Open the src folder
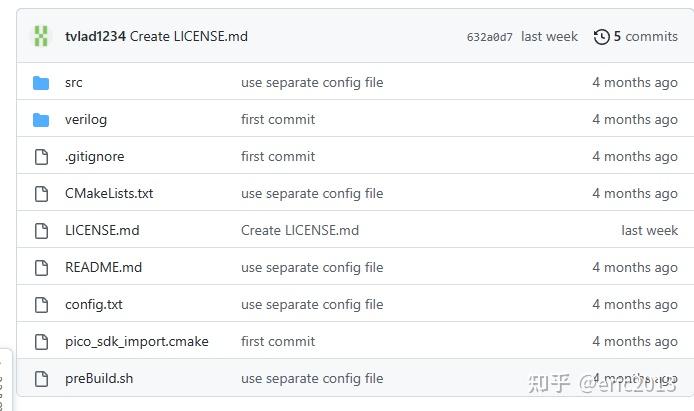 pyautogui.click(x=74, y=83)
